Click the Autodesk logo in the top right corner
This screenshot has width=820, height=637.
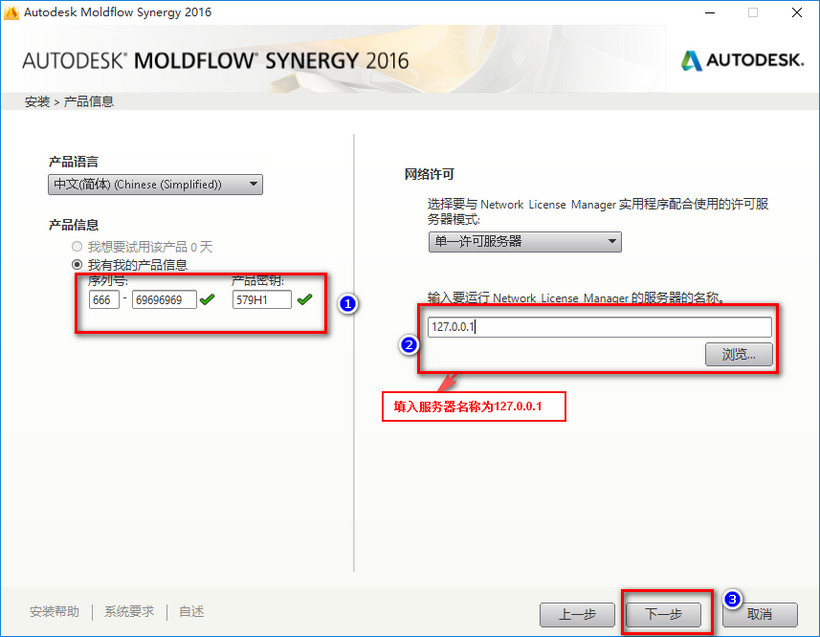click(741, 60)
